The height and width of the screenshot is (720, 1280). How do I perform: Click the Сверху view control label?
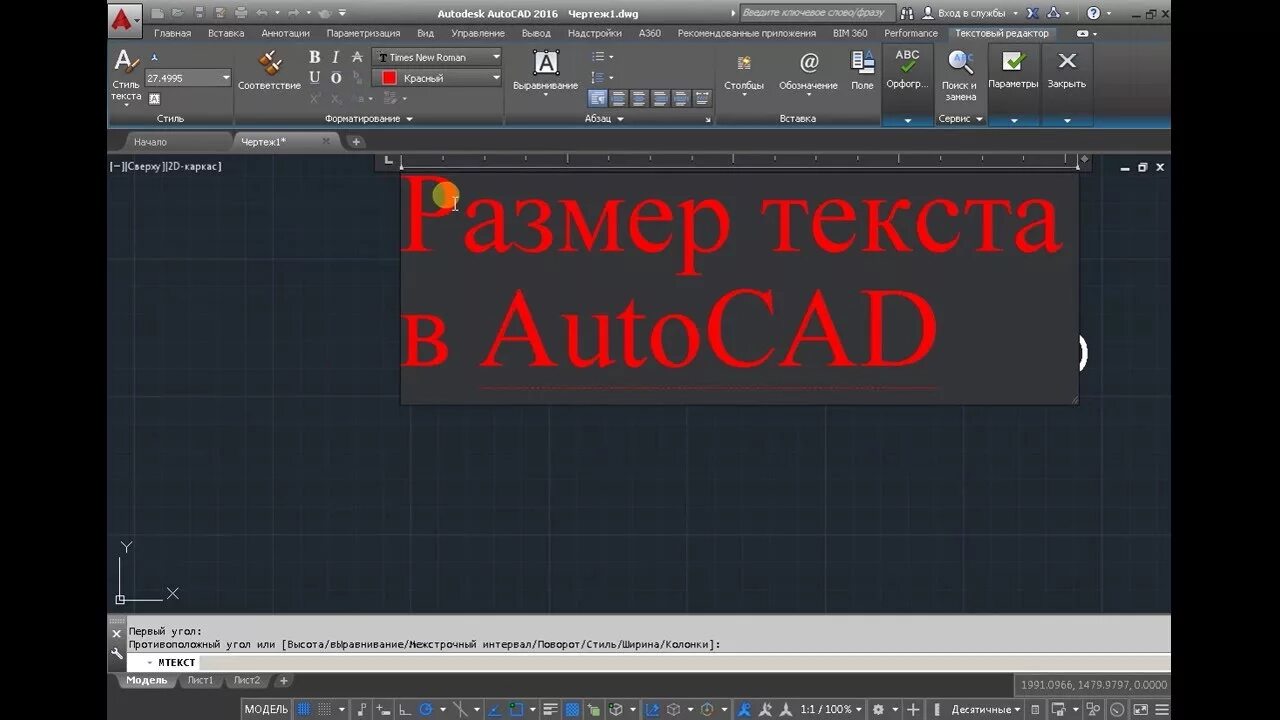click(x=144, y=166)
